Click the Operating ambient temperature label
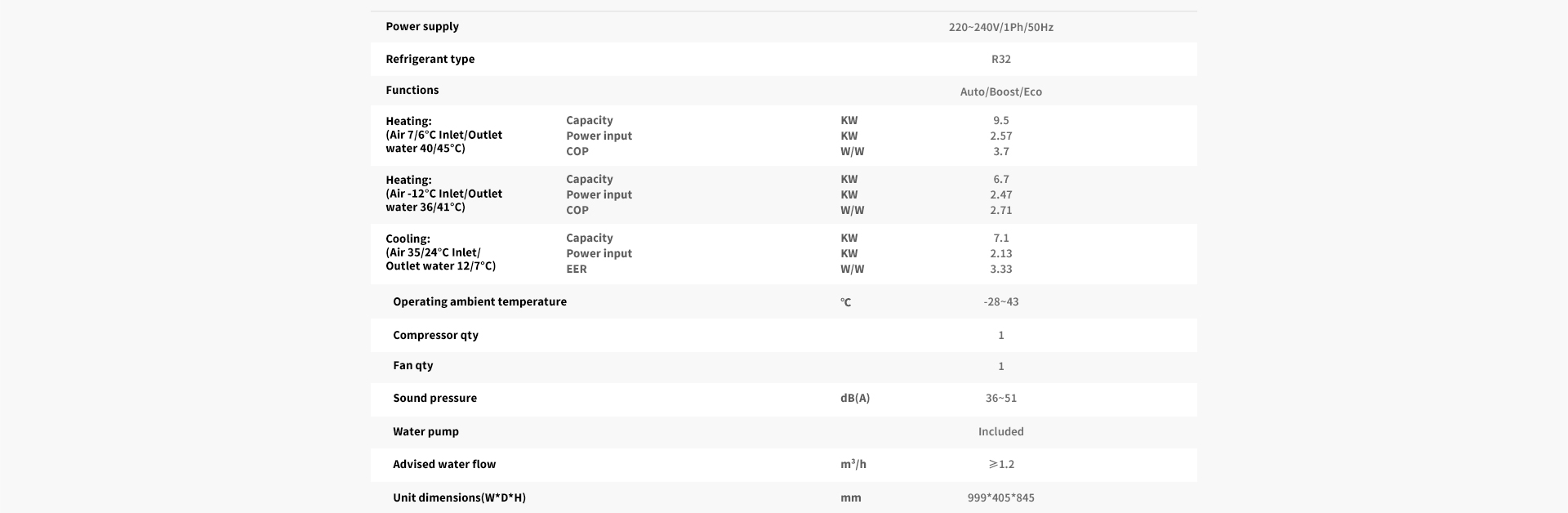 coord(479,301)
